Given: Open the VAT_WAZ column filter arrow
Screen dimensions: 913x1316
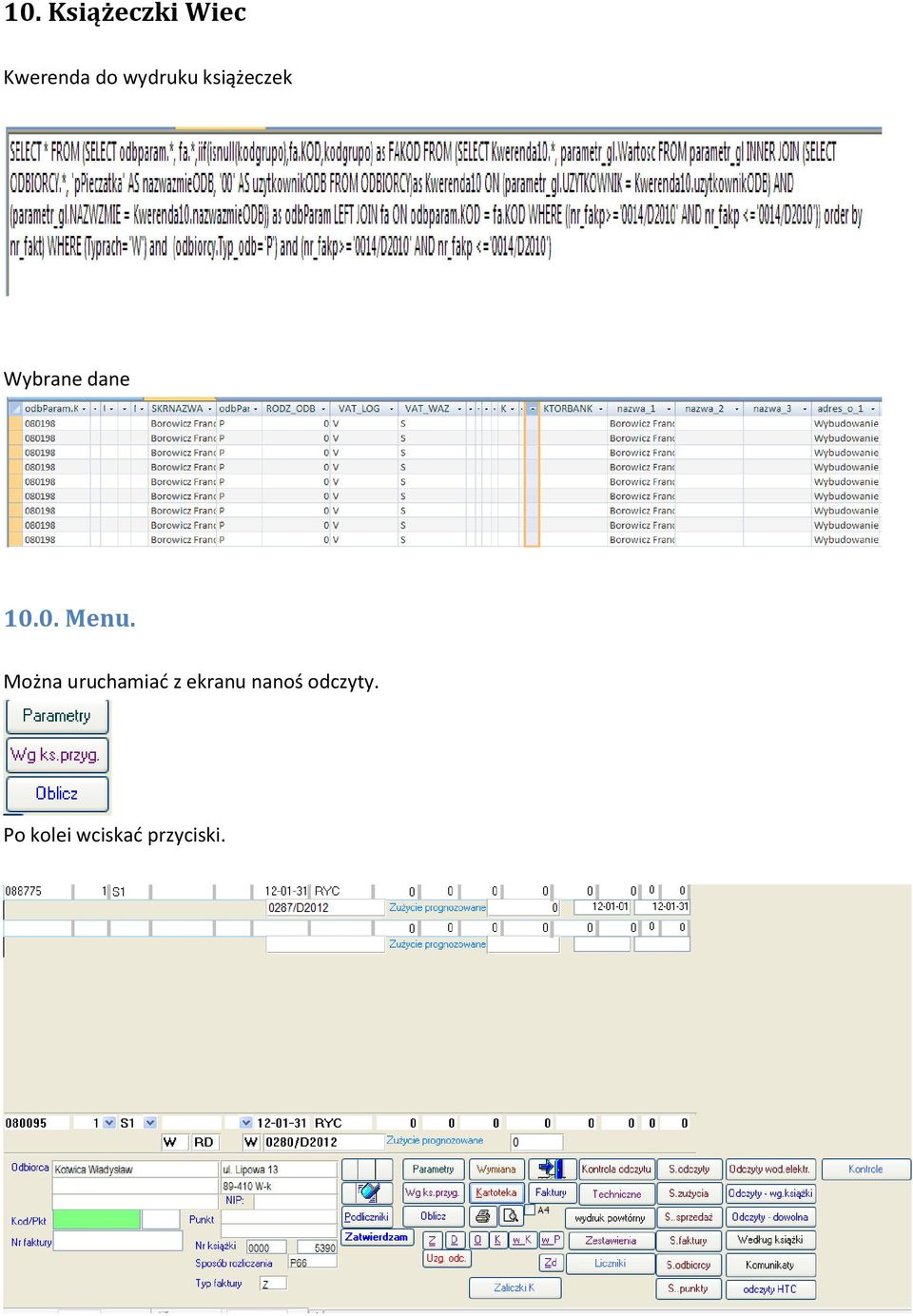Looking at the screenshot, I should (x=460, y=409).
